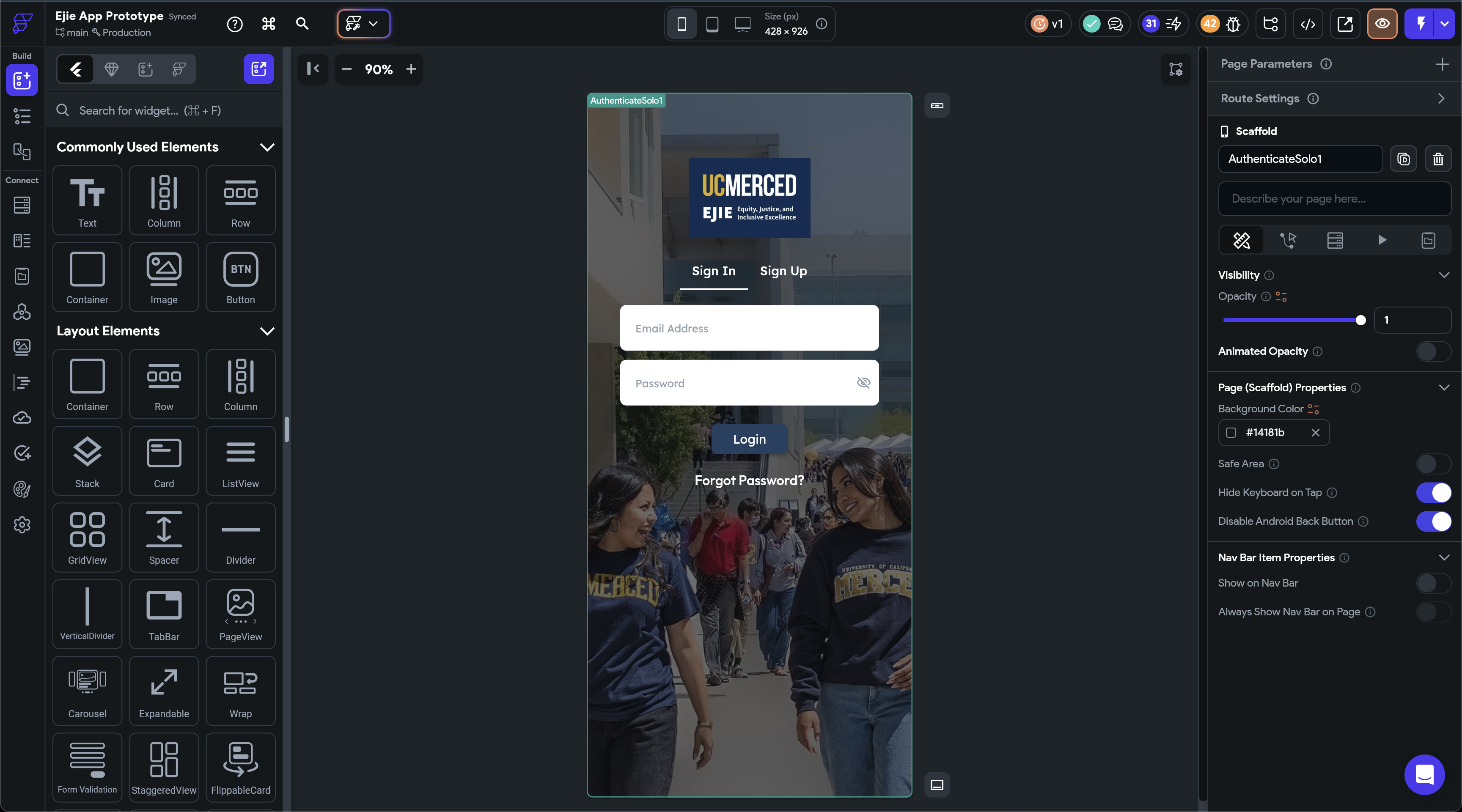Open the Actions tab in properties panel
This screenshot has width=1462, height=812.
[x=1288, y=241]
